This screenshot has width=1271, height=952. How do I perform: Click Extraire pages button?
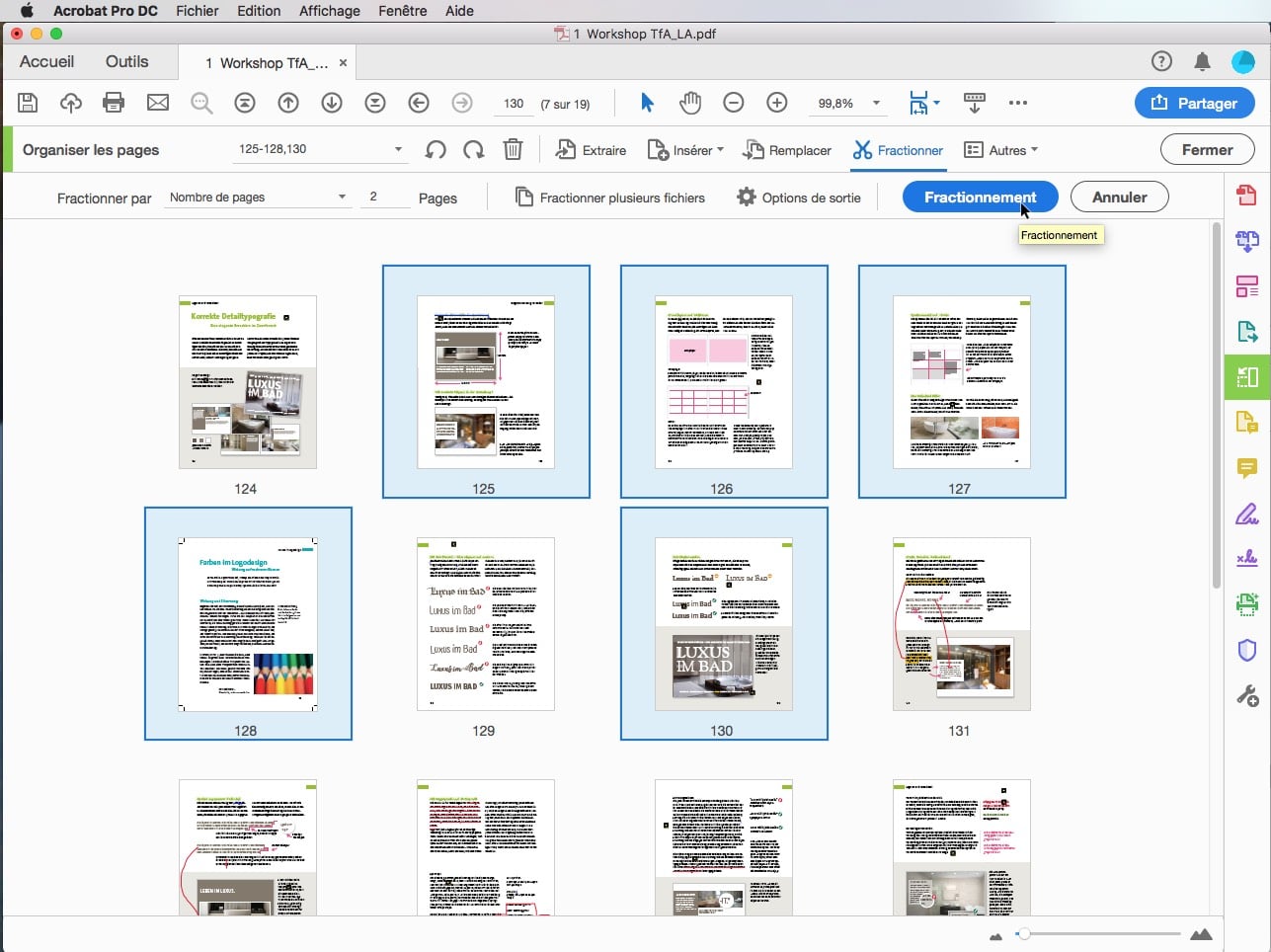[x=591, y=150]
